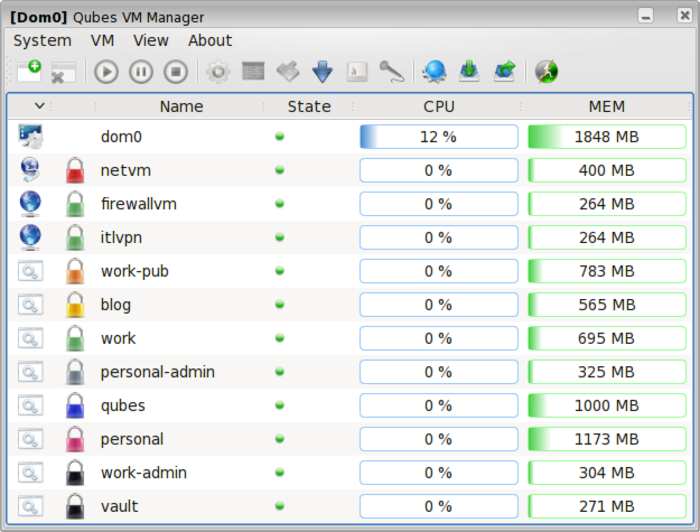Screen dimensions: 700x532
Task: Click the Backup VMs green arrow icon
Action: pyautogui.click(x=469, y=71)
